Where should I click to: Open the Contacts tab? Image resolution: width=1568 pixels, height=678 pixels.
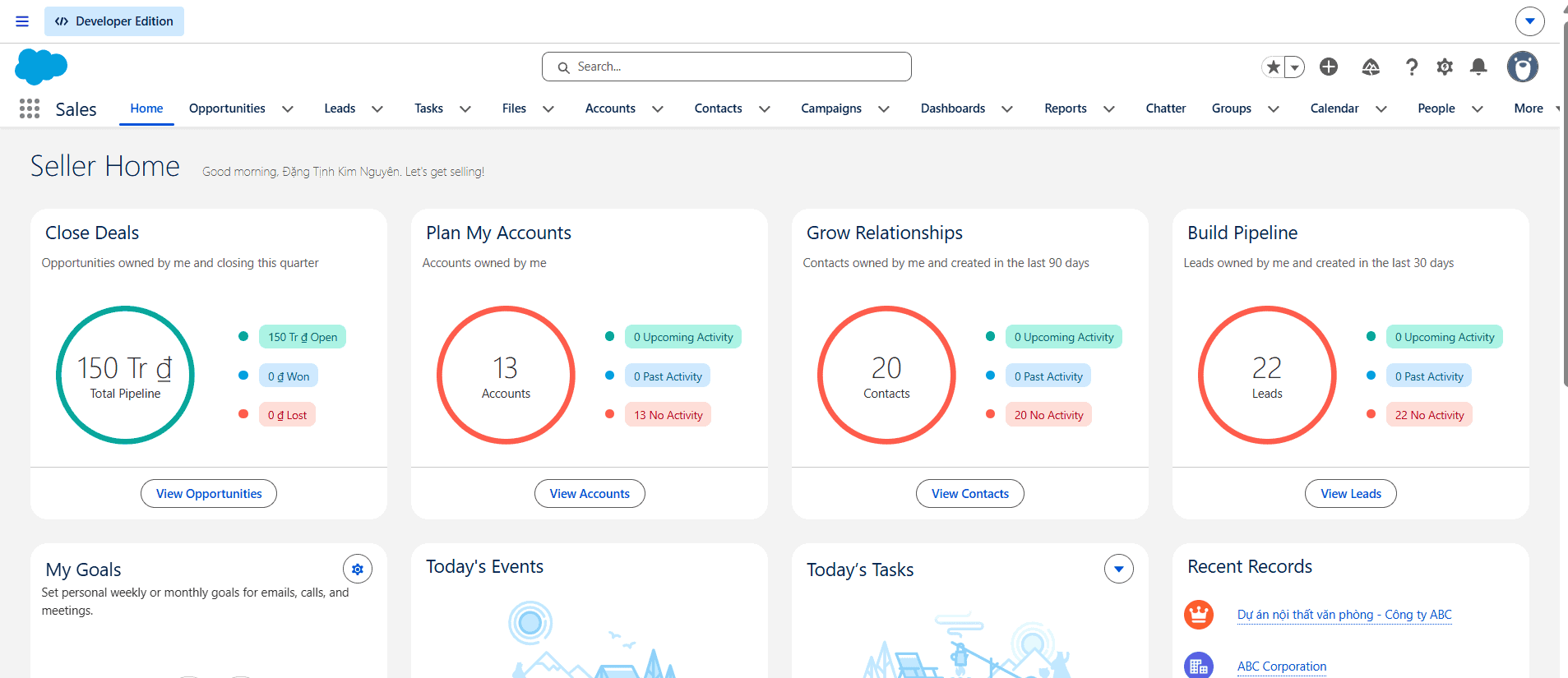coord(718,108)
